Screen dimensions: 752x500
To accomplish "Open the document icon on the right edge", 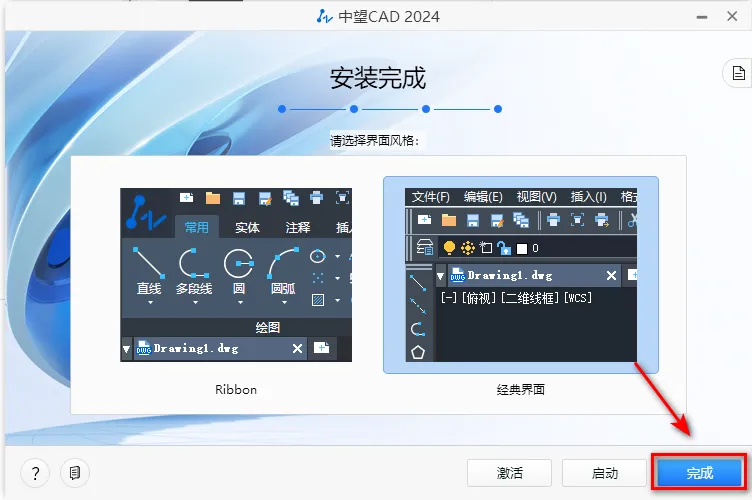I will click(x=739, y=73).
